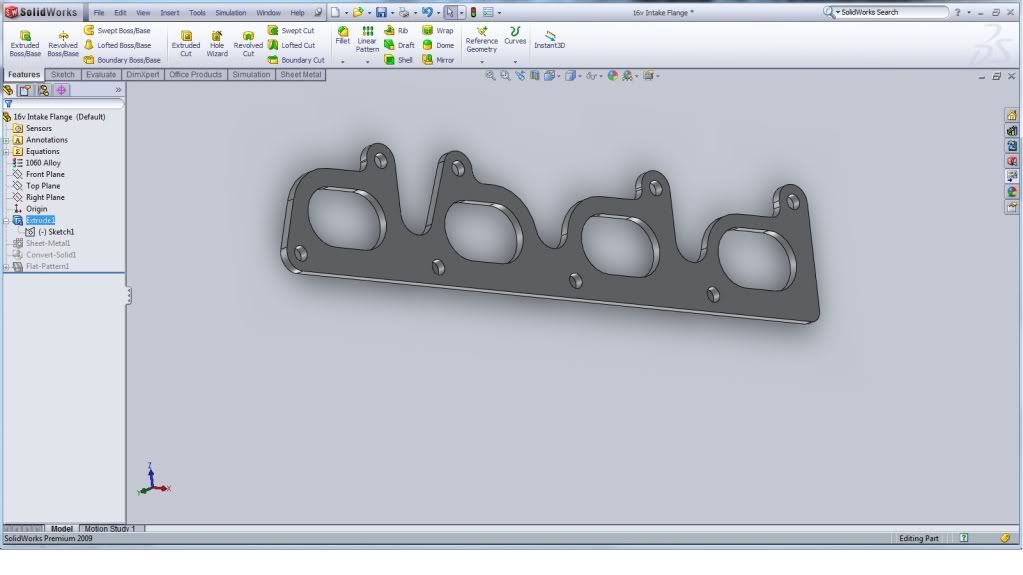Click the New document icon
The height and width of the screenshot is (575, 1023).
[x=335, y=12]
